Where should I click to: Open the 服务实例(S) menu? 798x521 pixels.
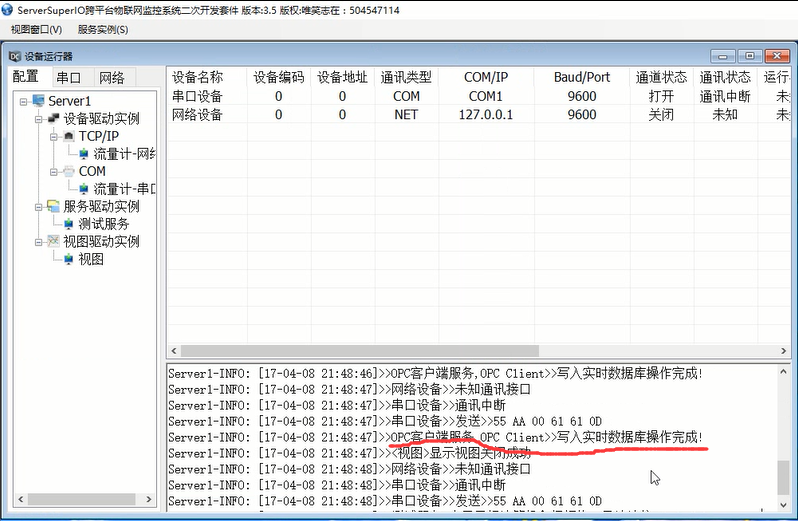tap(103, 29)
